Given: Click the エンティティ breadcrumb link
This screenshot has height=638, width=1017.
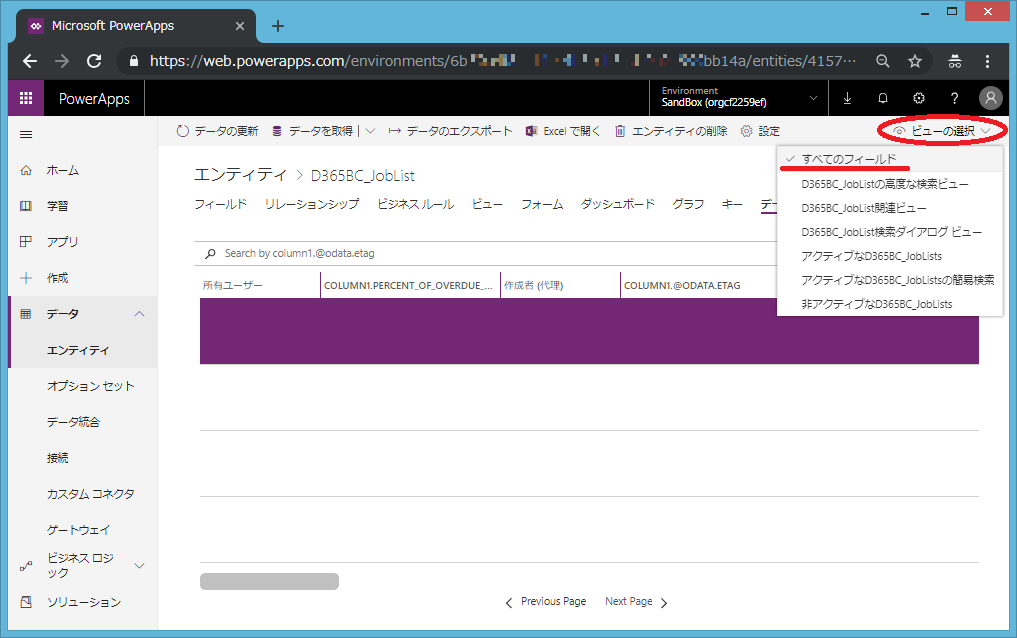Looking at the screenshot, I should point(241,175).
